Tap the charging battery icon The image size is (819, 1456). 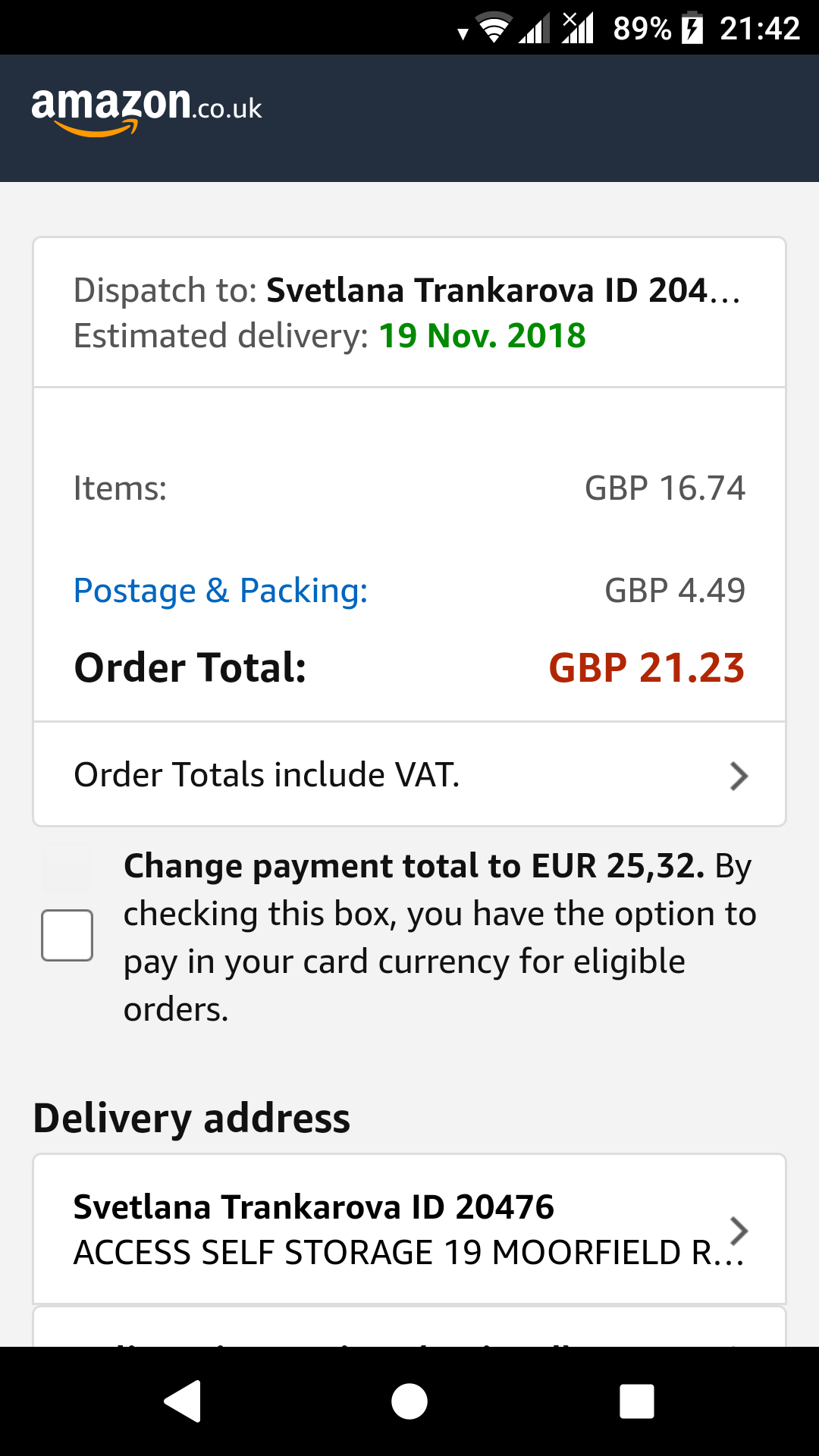(692, 29)
